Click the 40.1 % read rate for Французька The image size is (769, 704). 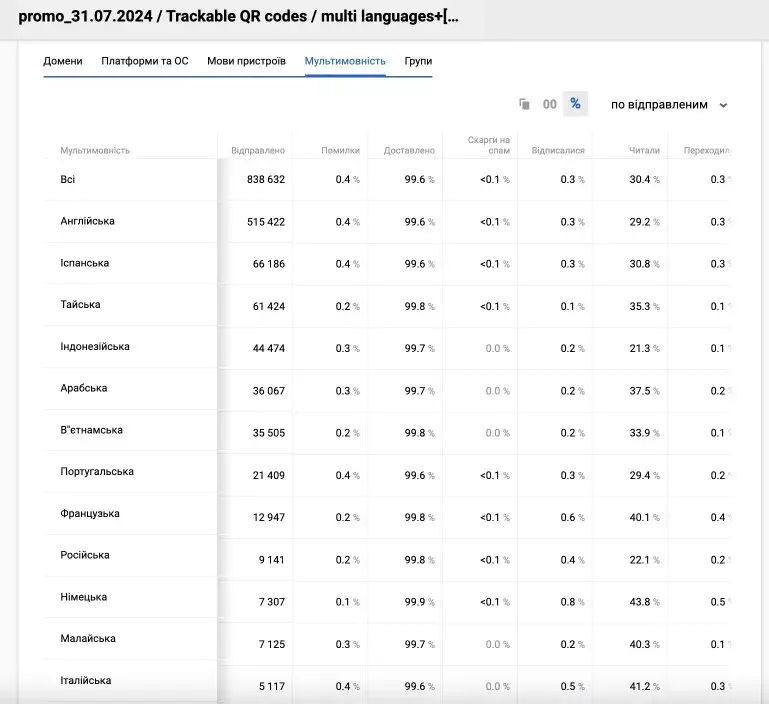click(x=644, y=518)
